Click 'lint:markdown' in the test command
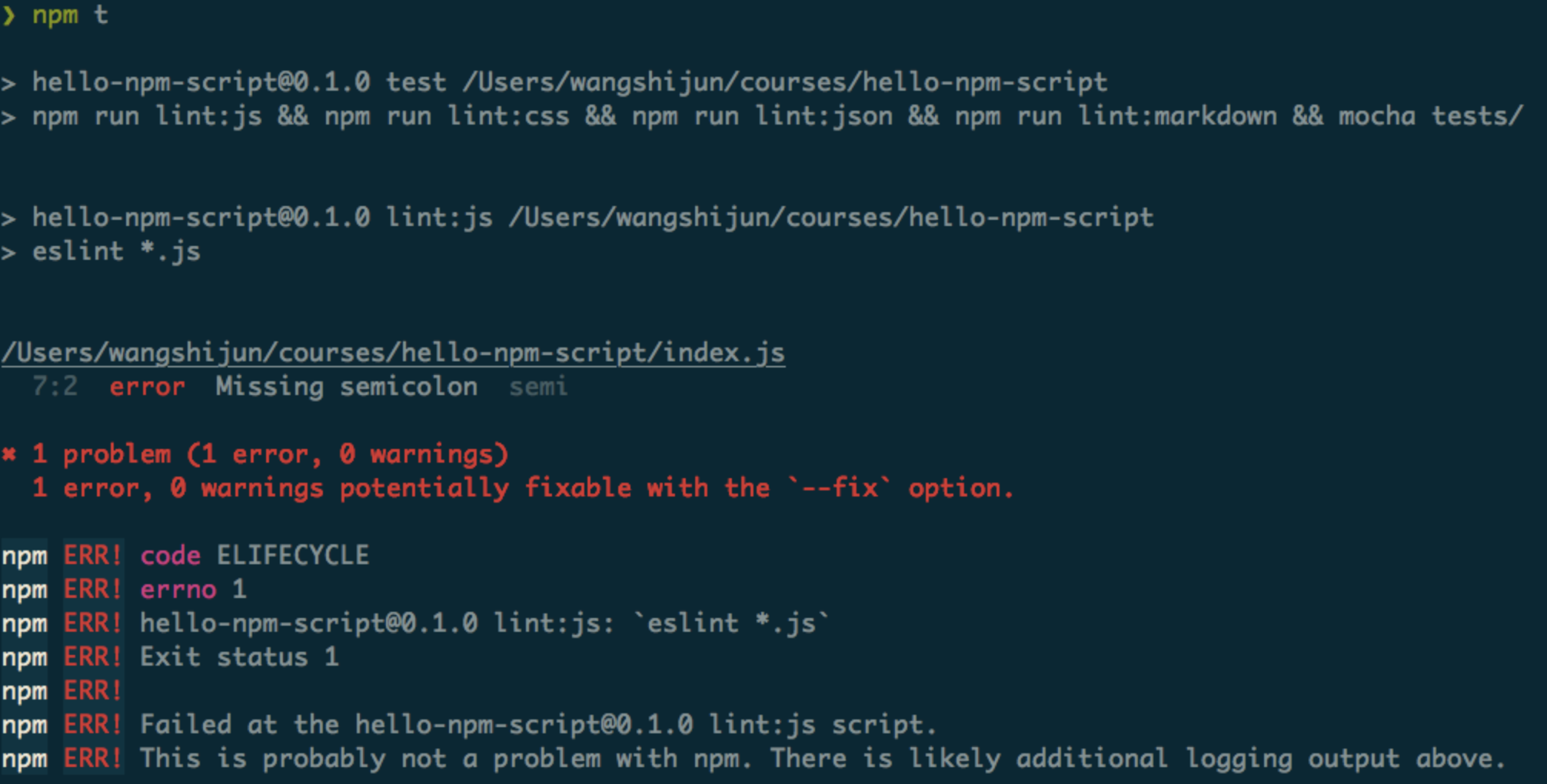This screenshot has height=784, width=1547. tap(1176, 116)
